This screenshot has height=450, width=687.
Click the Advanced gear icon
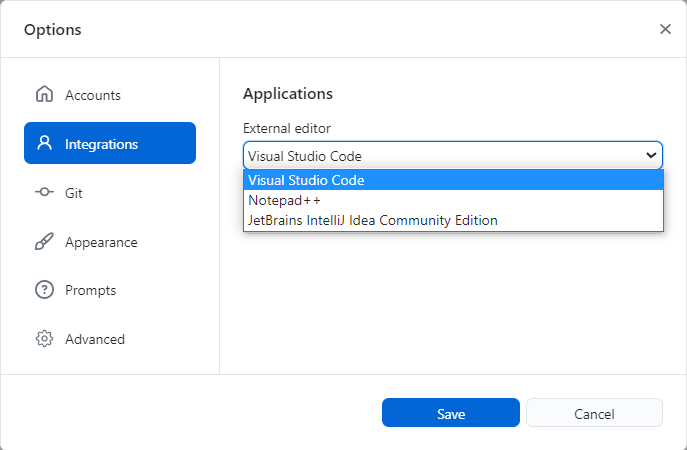[44, 339]
